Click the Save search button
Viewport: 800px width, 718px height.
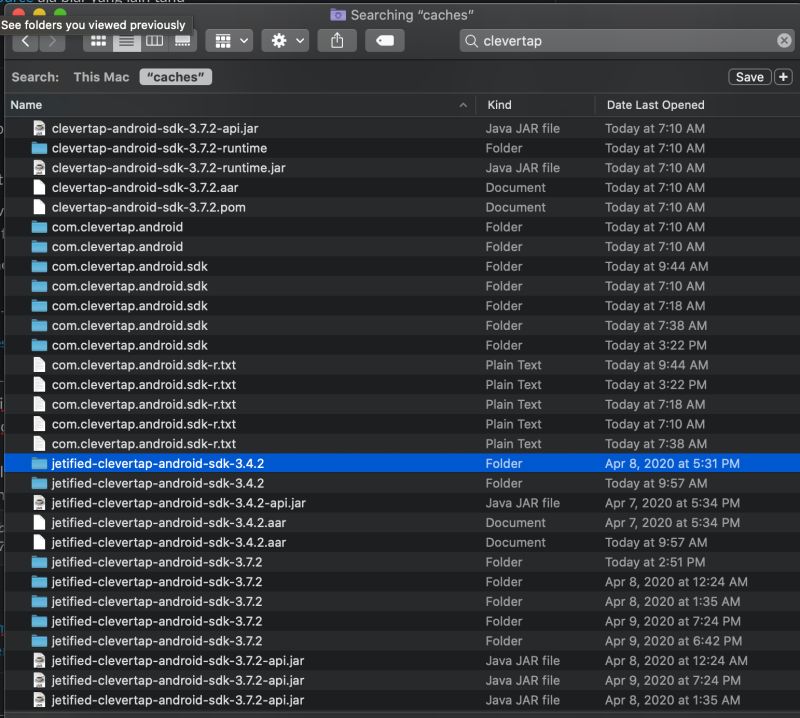click(x=749, y=76)
